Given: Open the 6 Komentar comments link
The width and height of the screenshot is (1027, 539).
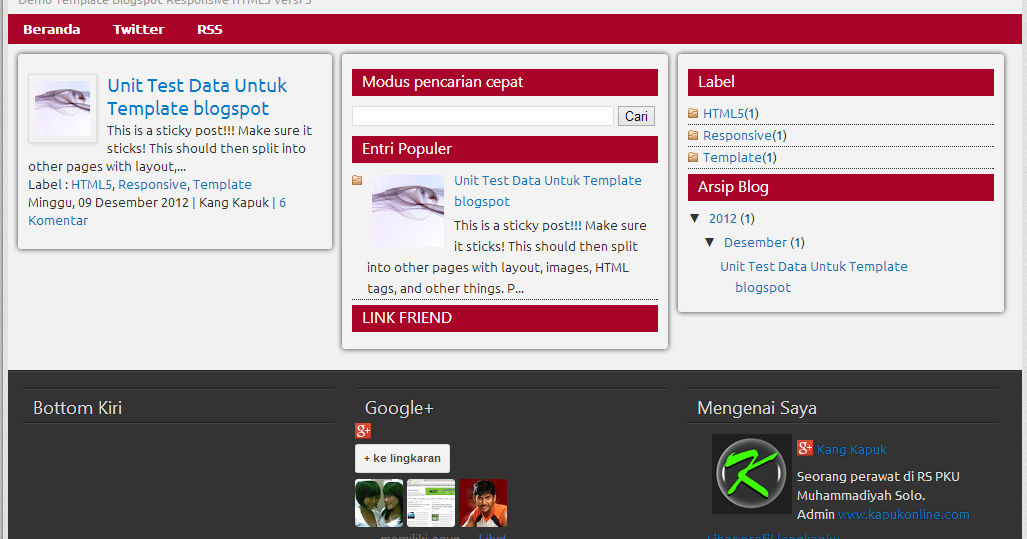Looking at the screenshot, I should pos(157,212).
